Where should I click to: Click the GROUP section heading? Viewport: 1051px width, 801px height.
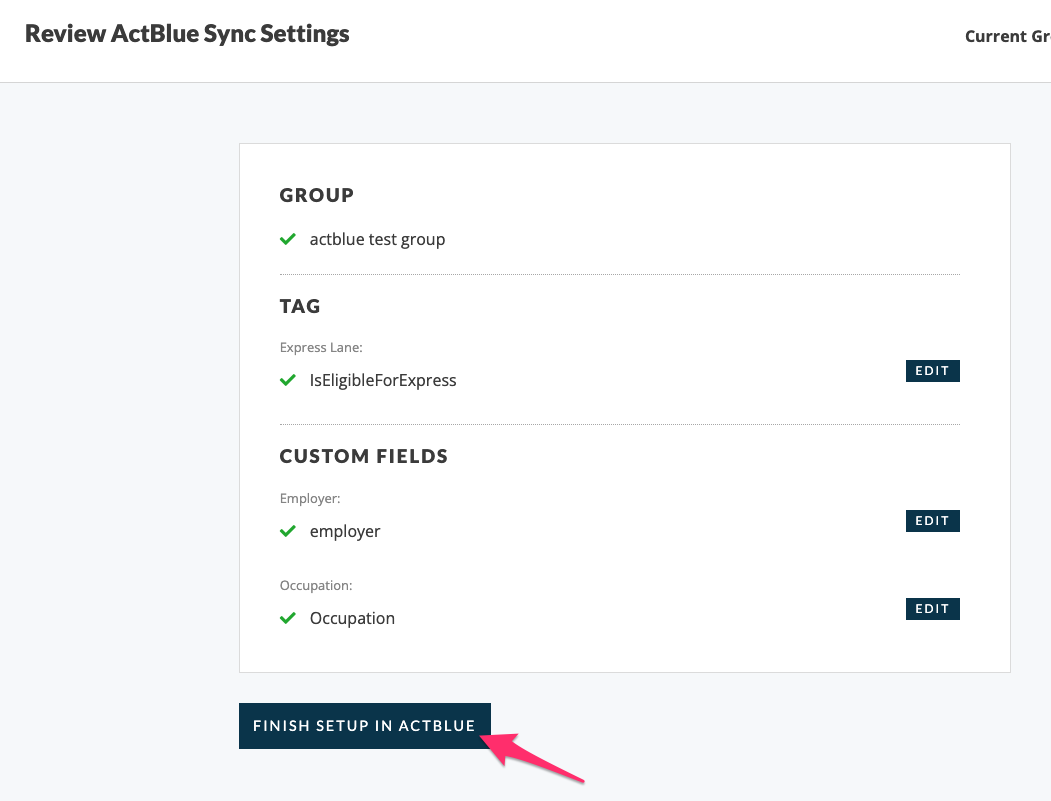click(x=316, y=195)
